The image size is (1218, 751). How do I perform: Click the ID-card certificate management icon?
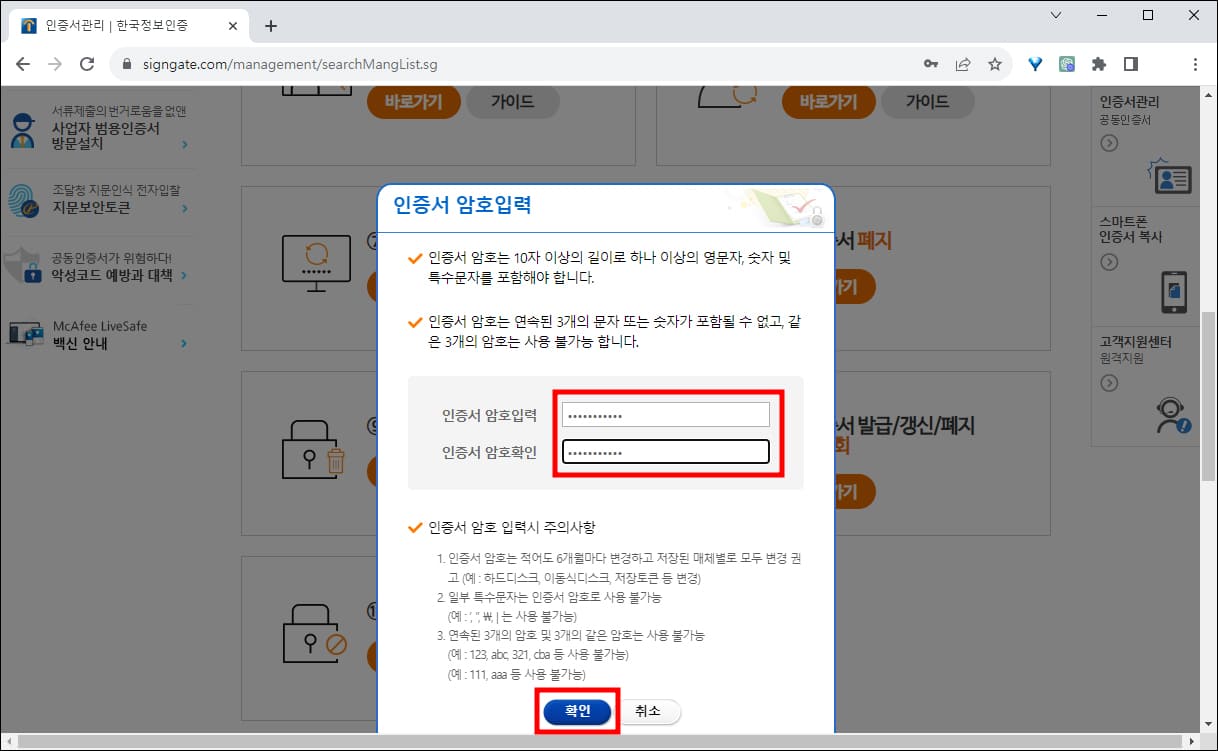click(1172, 180)
